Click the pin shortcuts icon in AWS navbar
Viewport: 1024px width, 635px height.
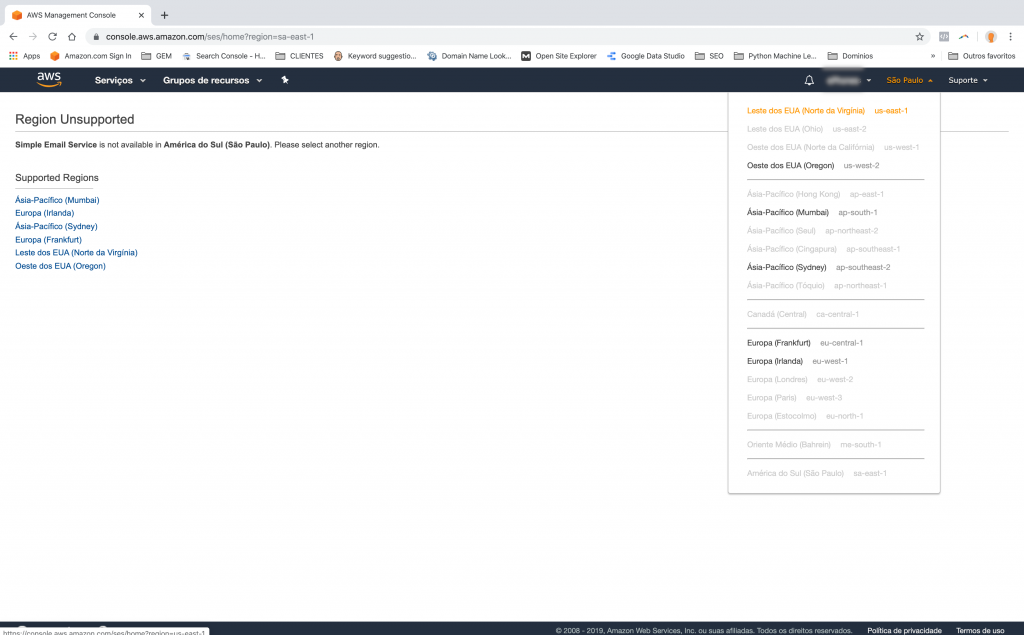(x=285, y=80)
